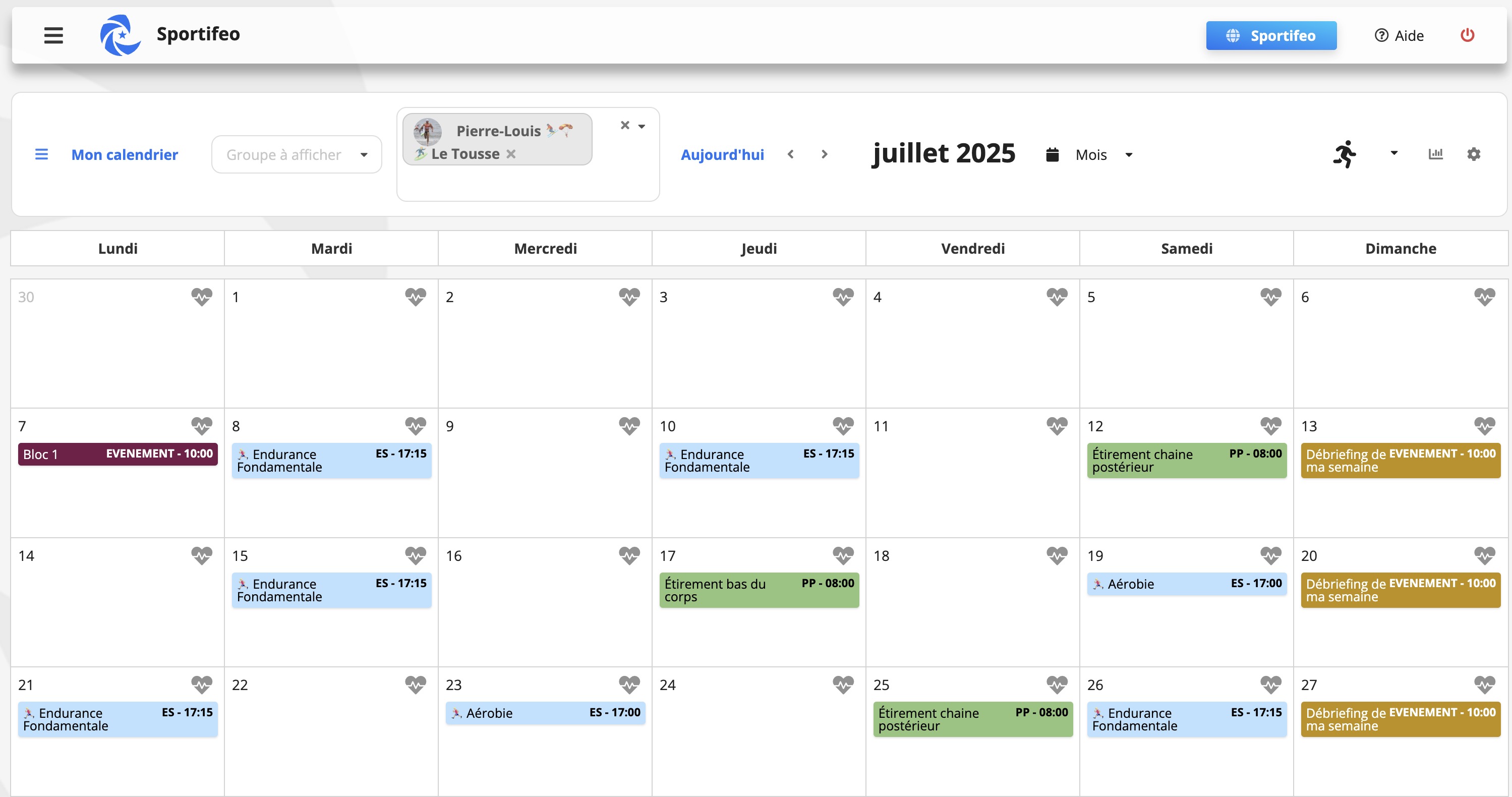1512x797 pixels.
Task: Go to the next month
Action: [x=824, y=154]
